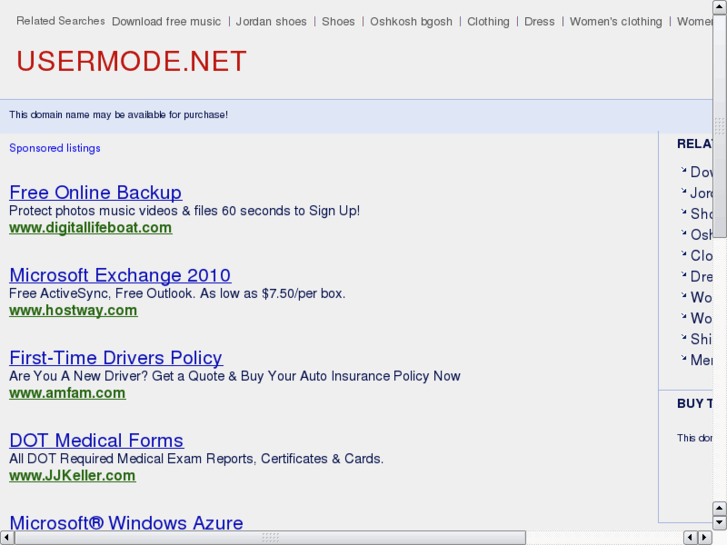Open sidebar link starting with 'Jor'
Viewport: 727px width, 545px height.
[701, 193]
